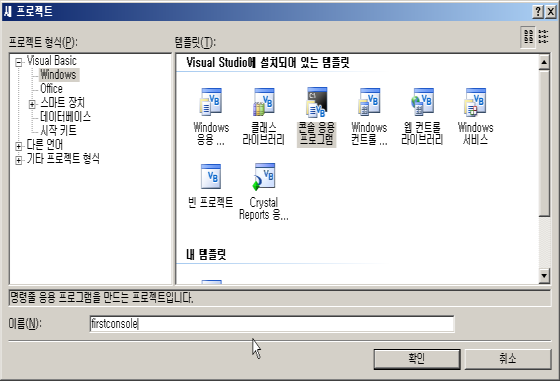560x381 pixels.
Task: Click the 확인 button
Action: pyautogui.click(x=417, y=359)
